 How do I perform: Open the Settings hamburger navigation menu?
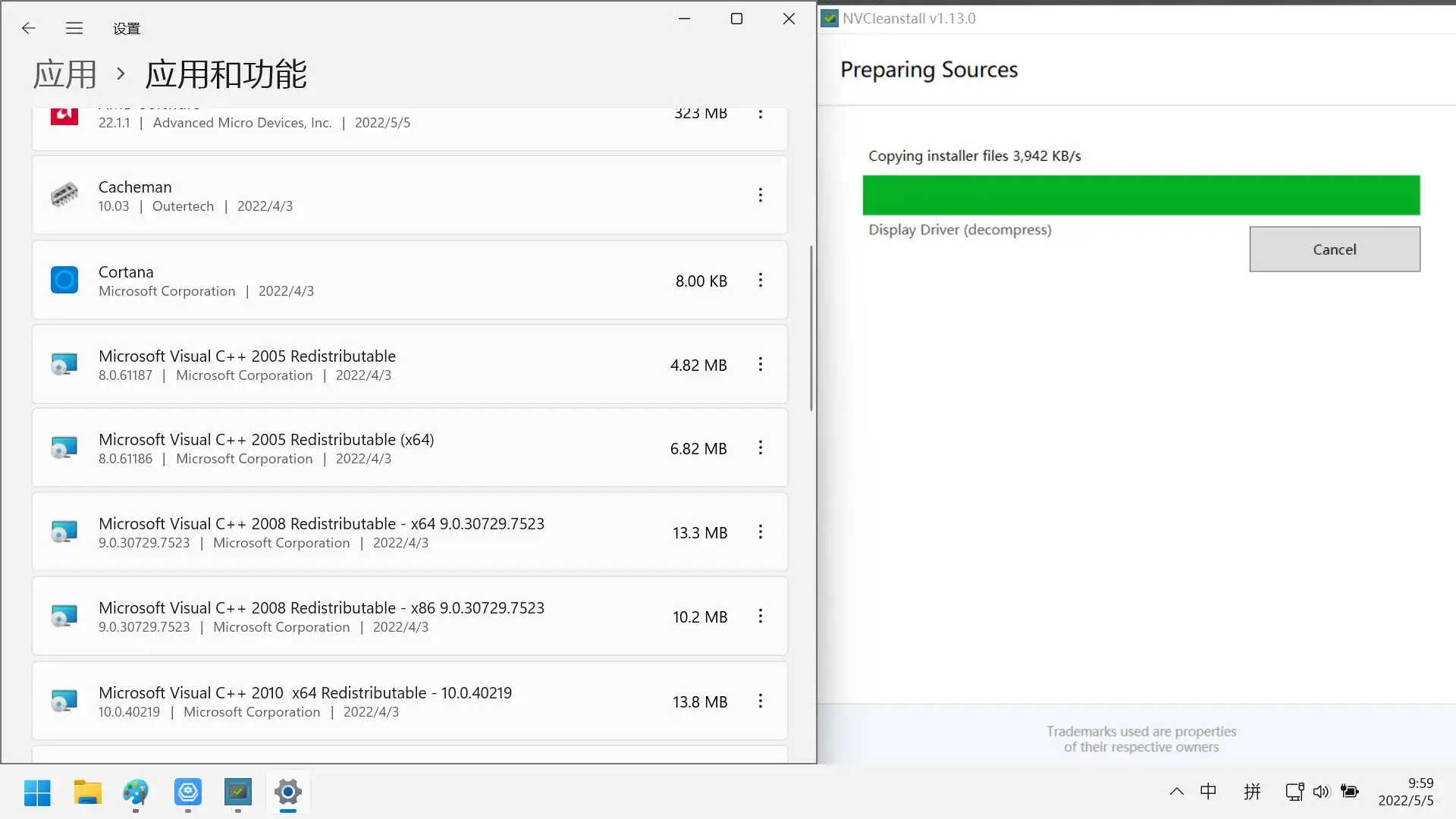[x=74, y=28]
